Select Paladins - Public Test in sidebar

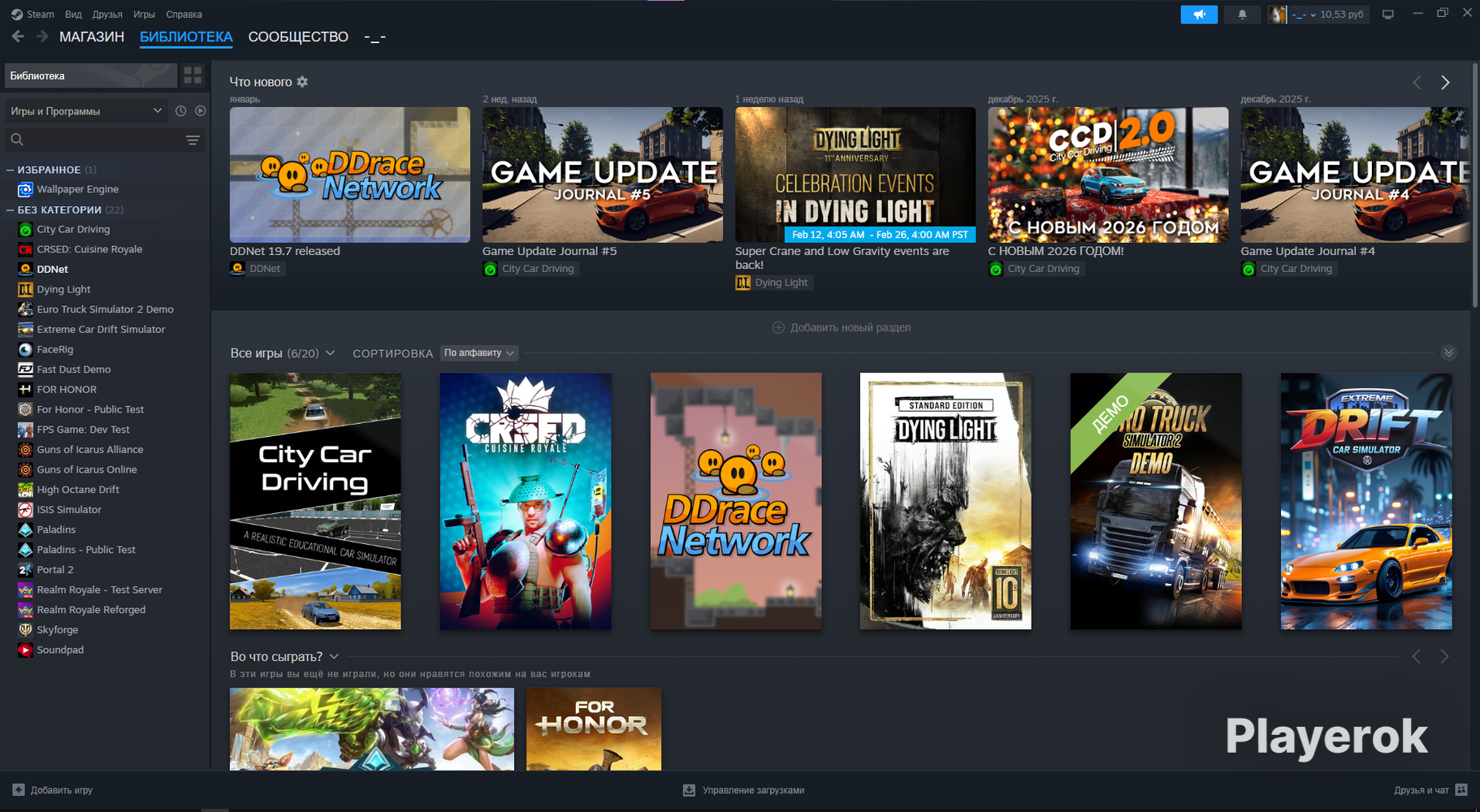pyautogui.click(x=86, y=550)
